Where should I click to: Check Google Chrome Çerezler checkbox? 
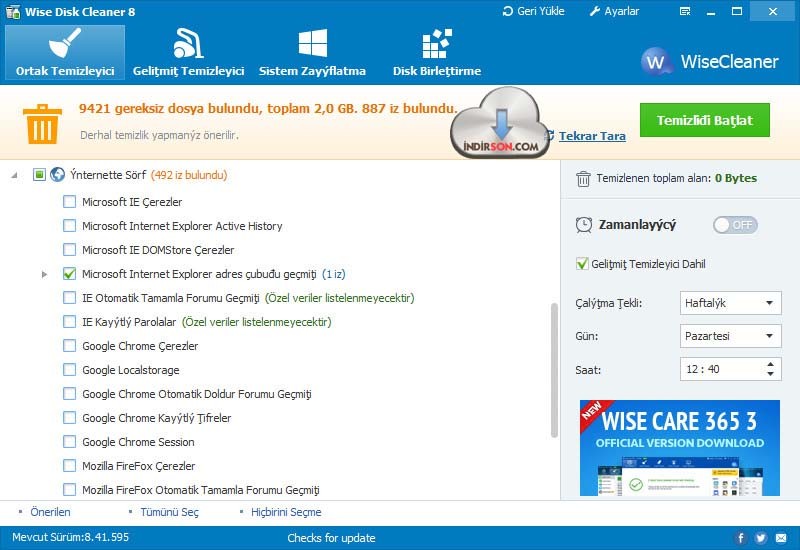(69, 345)
